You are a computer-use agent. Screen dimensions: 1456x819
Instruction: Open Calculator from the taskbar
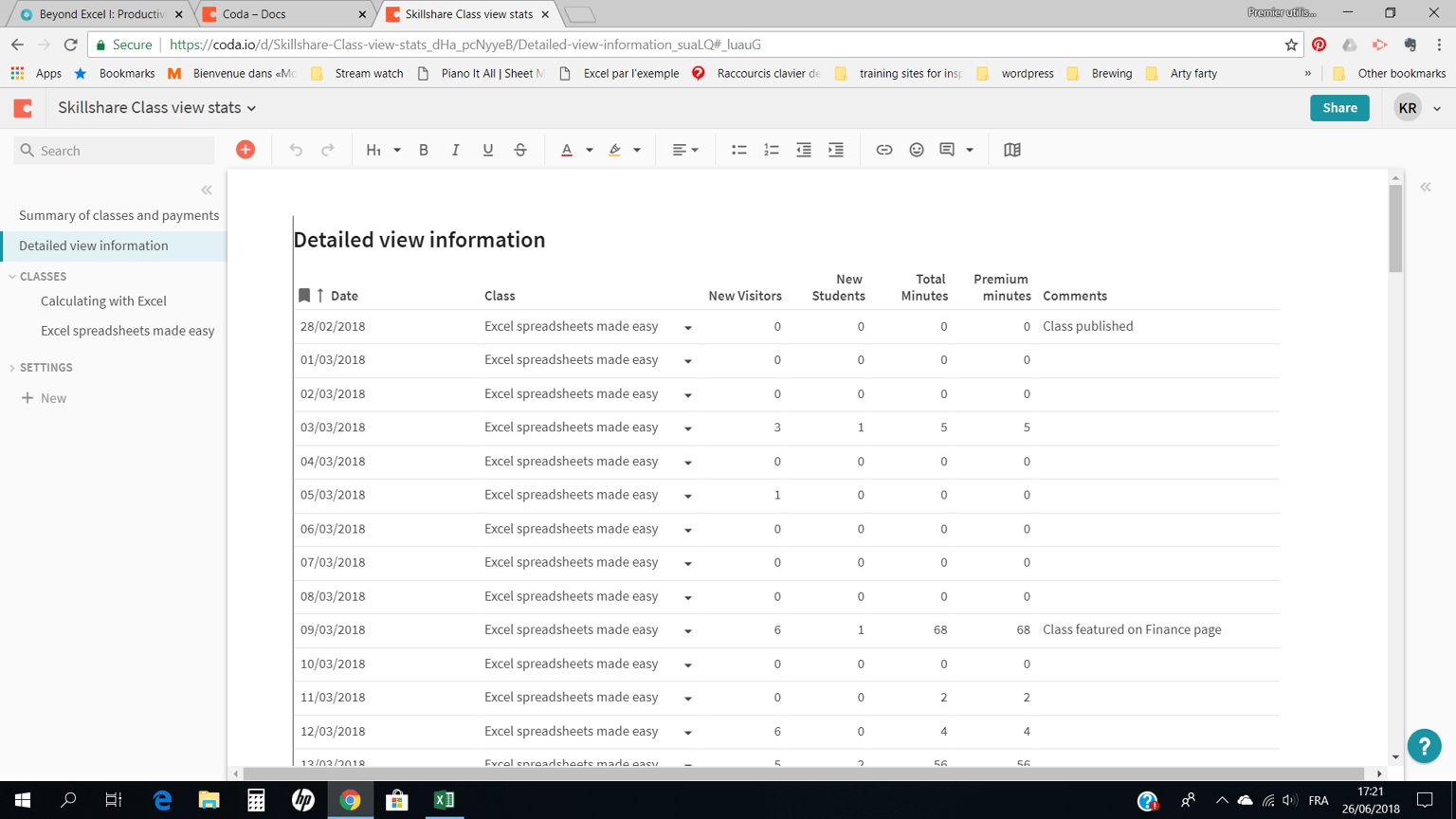(x=256, y=800)
